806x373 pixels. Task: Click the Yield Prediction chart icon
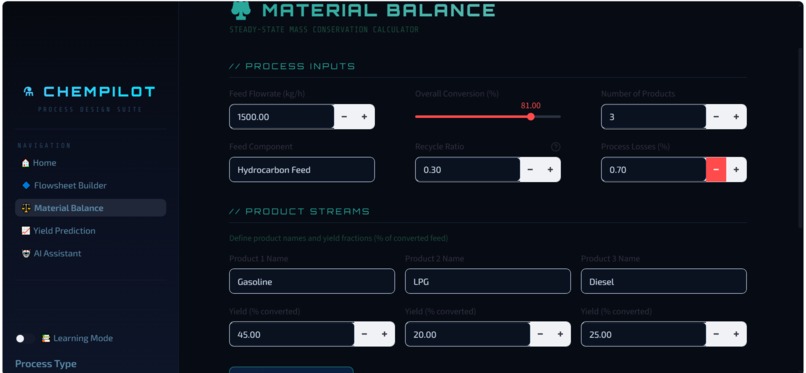click(x=26, y=231)
